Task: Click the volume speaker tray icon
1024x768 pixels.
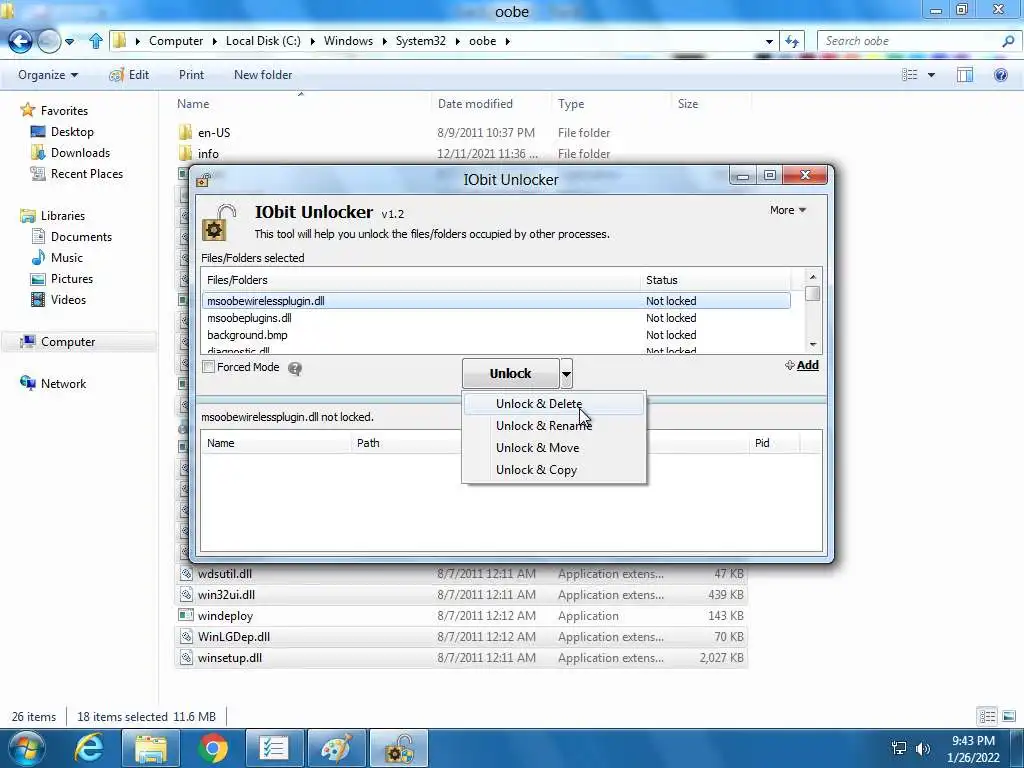Action: pos(922,748)
